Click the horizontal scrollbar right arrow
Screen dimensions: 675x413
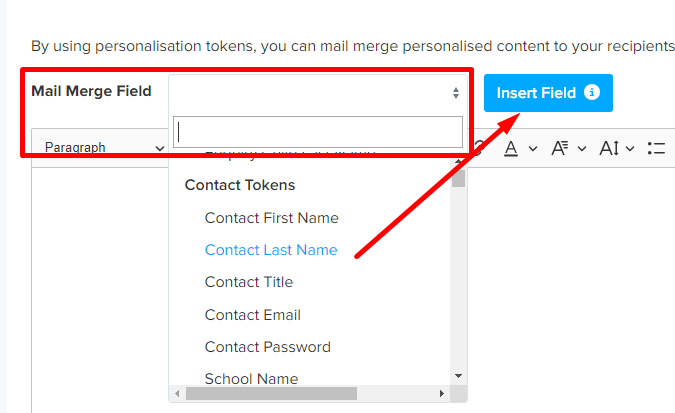pos(442,394)
